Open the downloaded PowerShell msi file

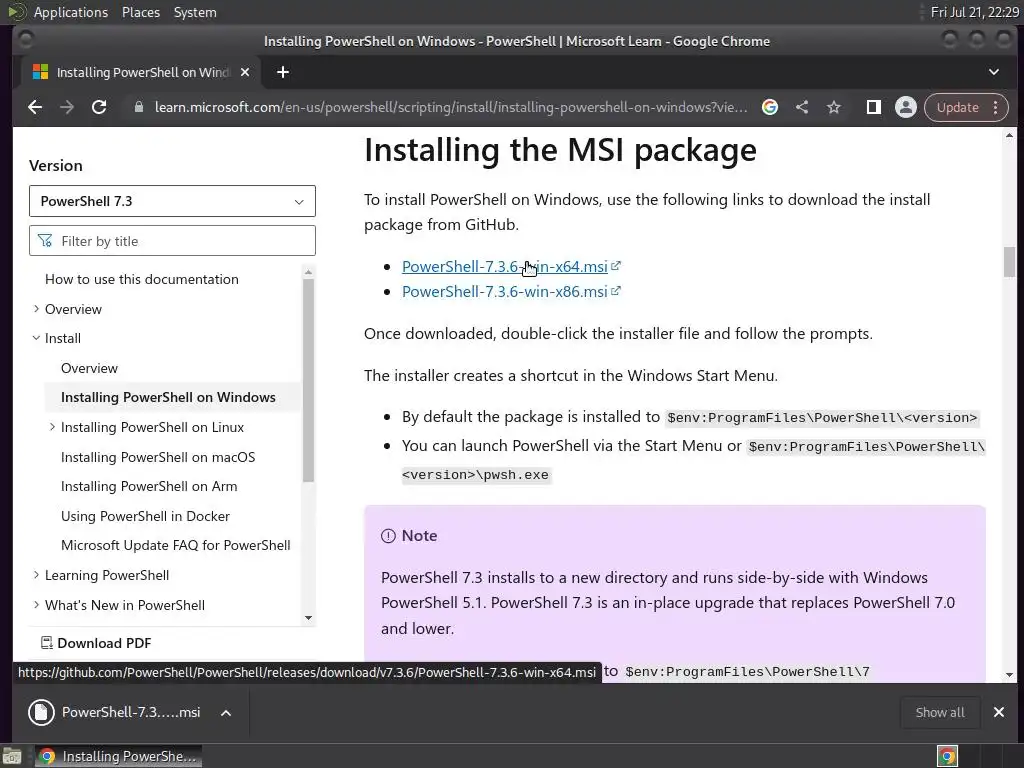(115, 712)
